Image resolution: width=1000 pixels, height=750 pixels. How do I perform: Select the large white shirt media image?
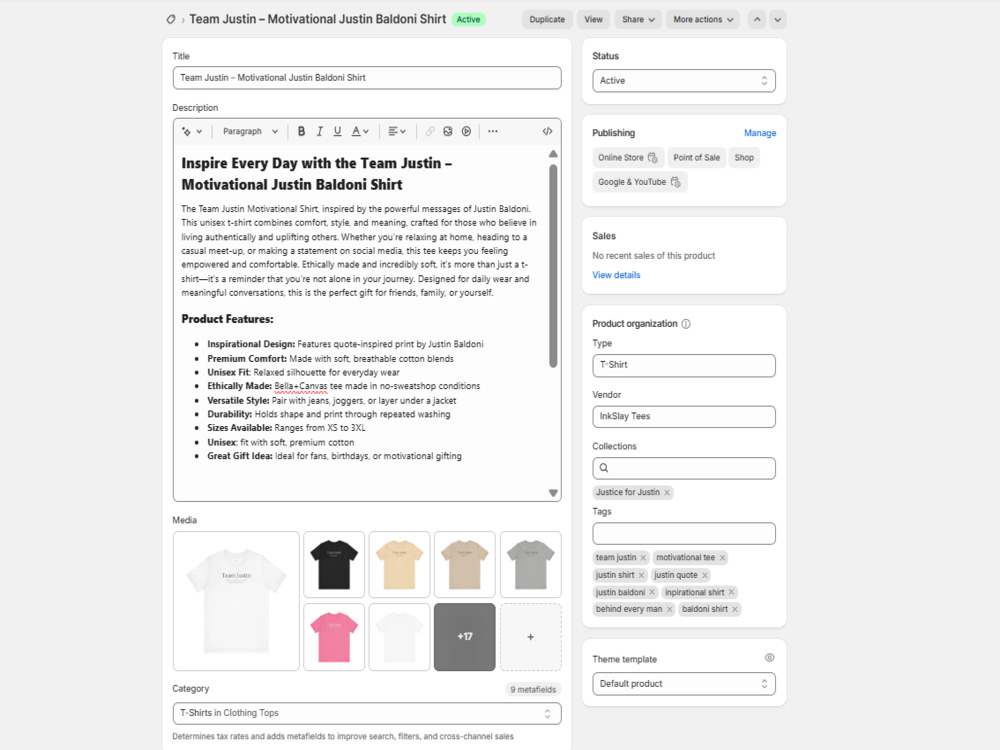click(x=236, y=601)
